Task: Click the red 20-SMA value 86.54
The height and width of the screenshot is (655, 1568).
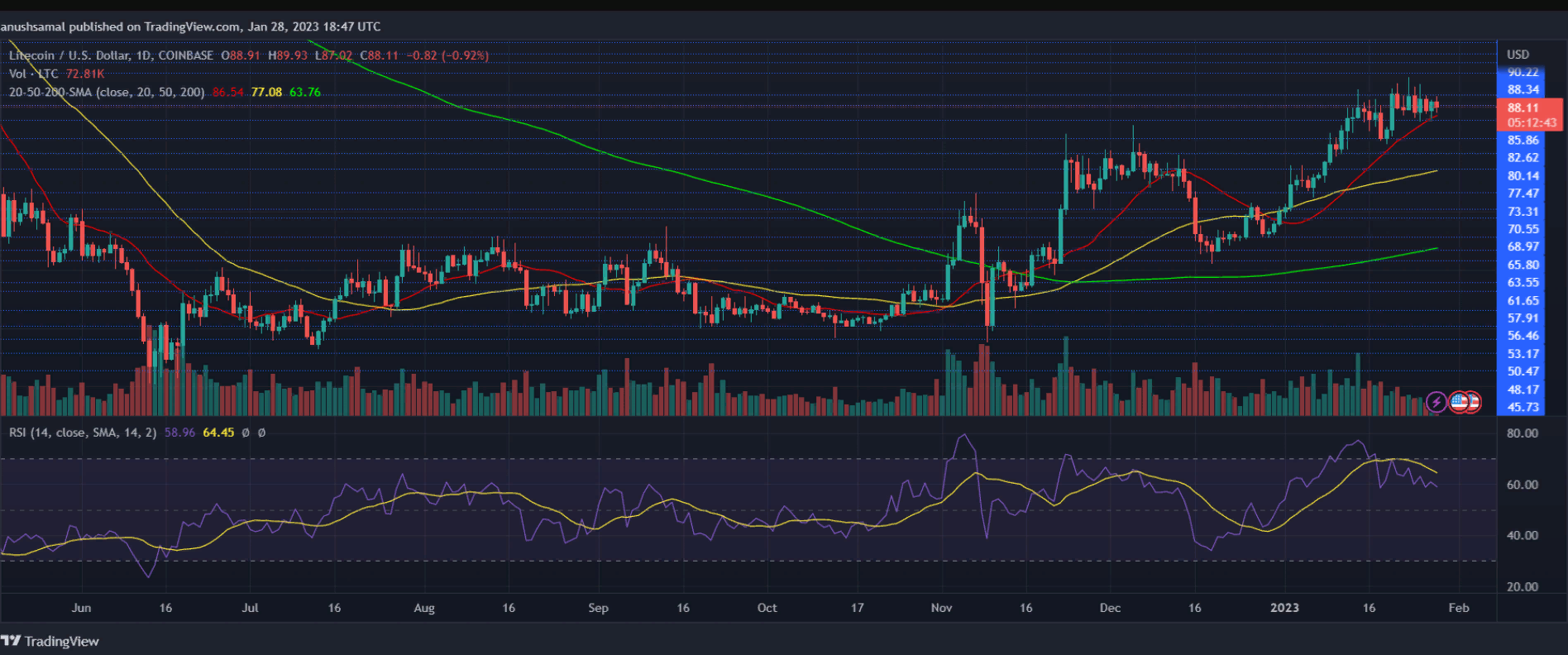Action: 228,92
